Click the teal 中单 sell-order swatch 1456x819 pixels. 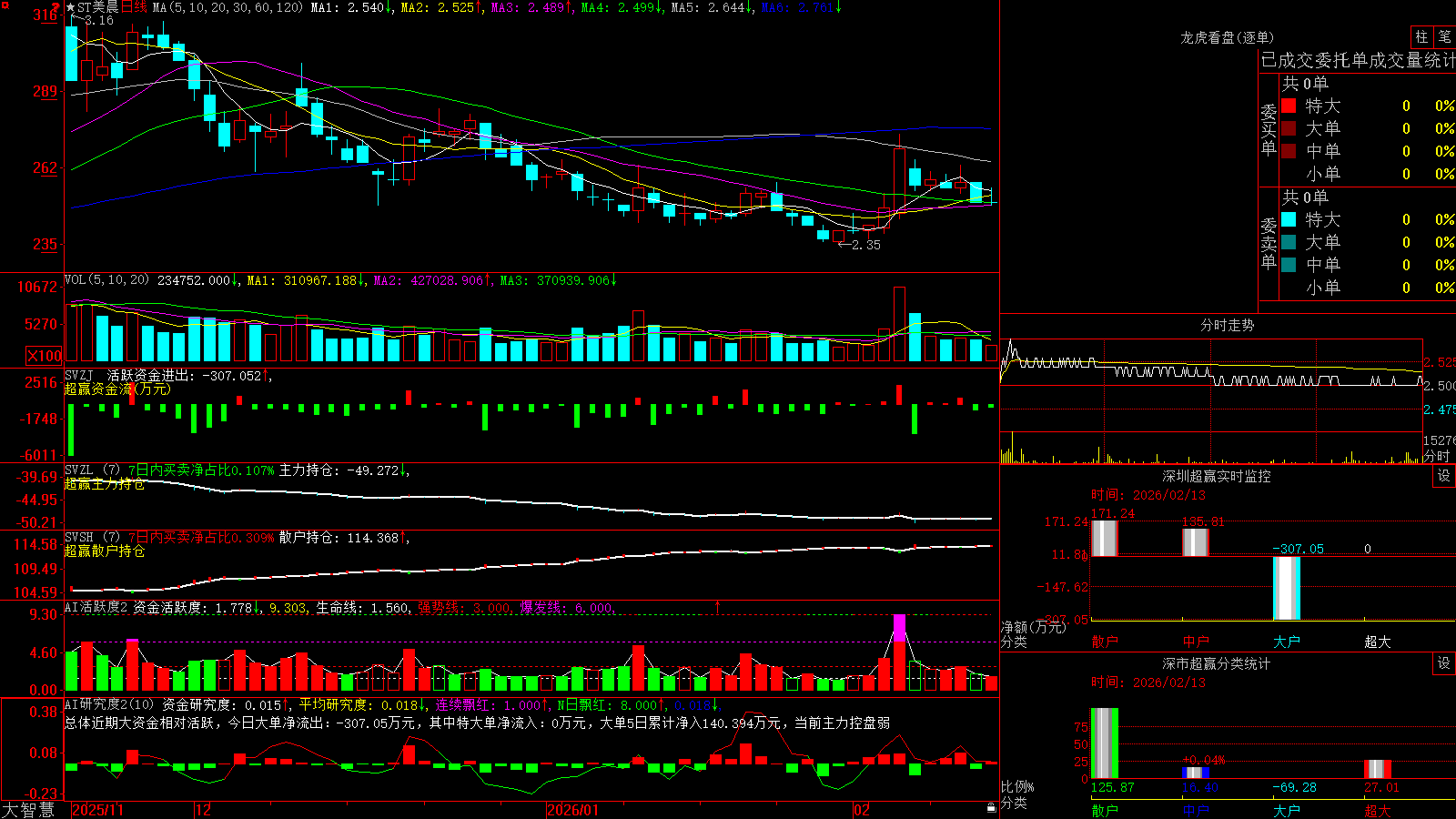1289,265
